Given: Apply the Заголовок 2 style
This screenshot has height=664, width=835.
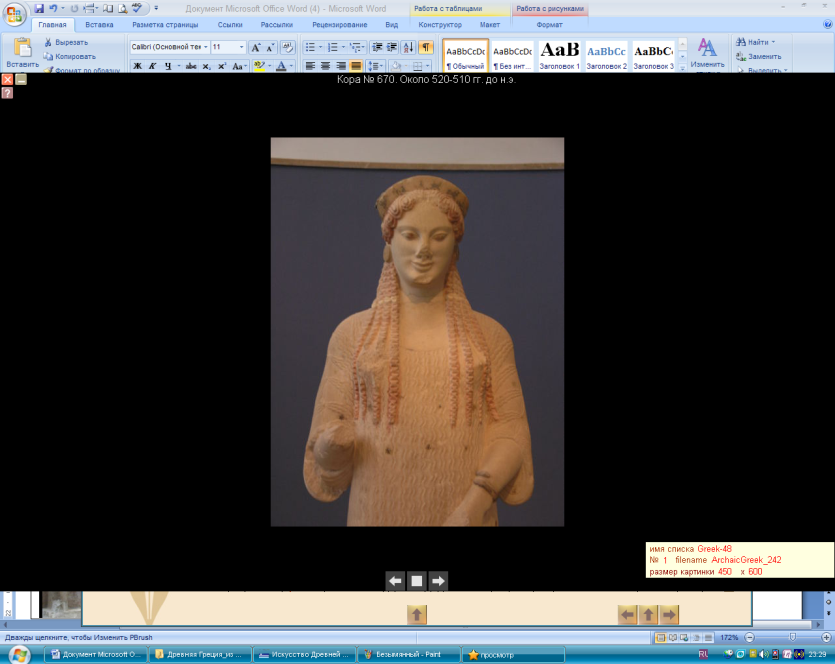Looking at the screenshot, I should pyautogui.click(x=606, y=55).
